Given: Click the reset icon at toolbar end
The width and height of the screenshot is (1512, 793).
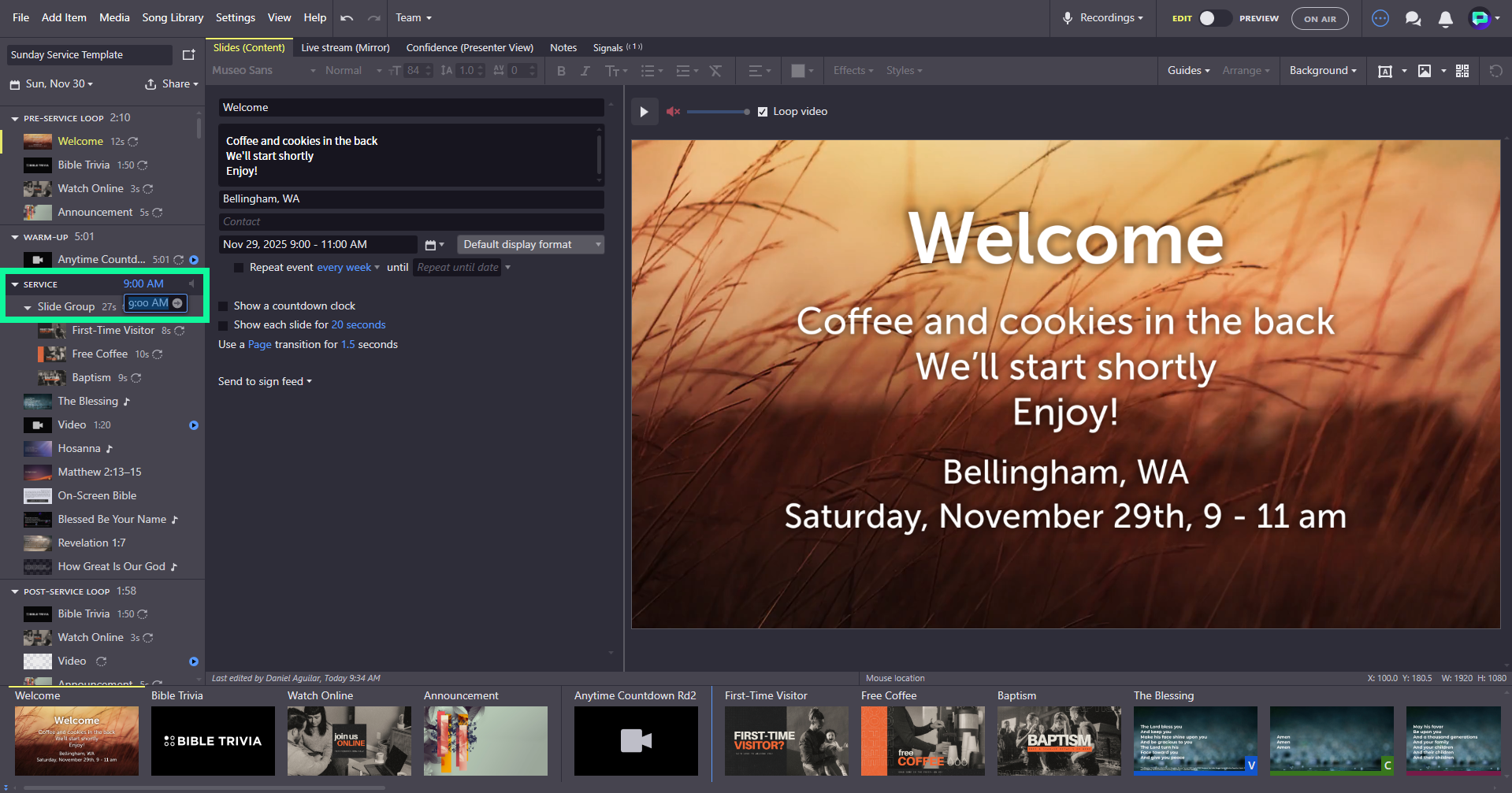Looking at the screenshot, I should pyautogui.click(x=1495, y=71).
